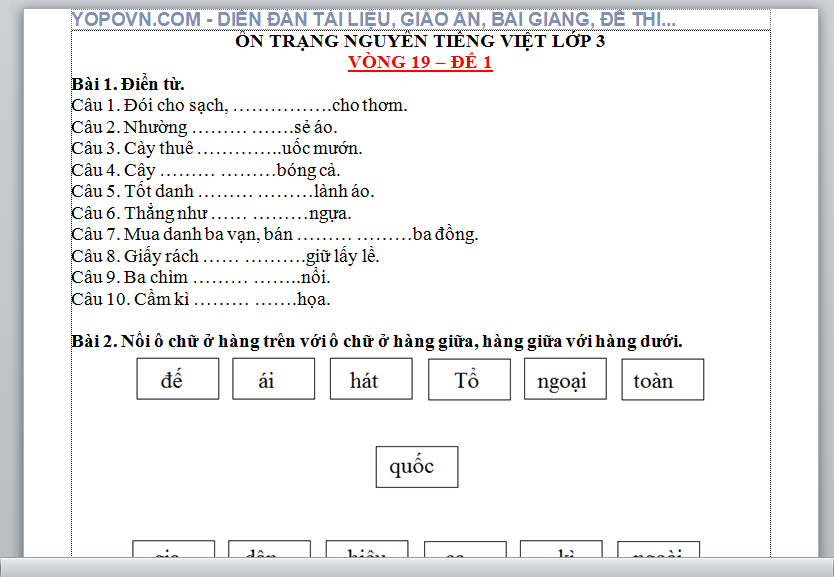This screenshot has width=834, height=577.
Task: Click the title "ÔN TRẠNG NGUYÊN TIẾNG VIỆT LỚP 3"
Action: 420,41
